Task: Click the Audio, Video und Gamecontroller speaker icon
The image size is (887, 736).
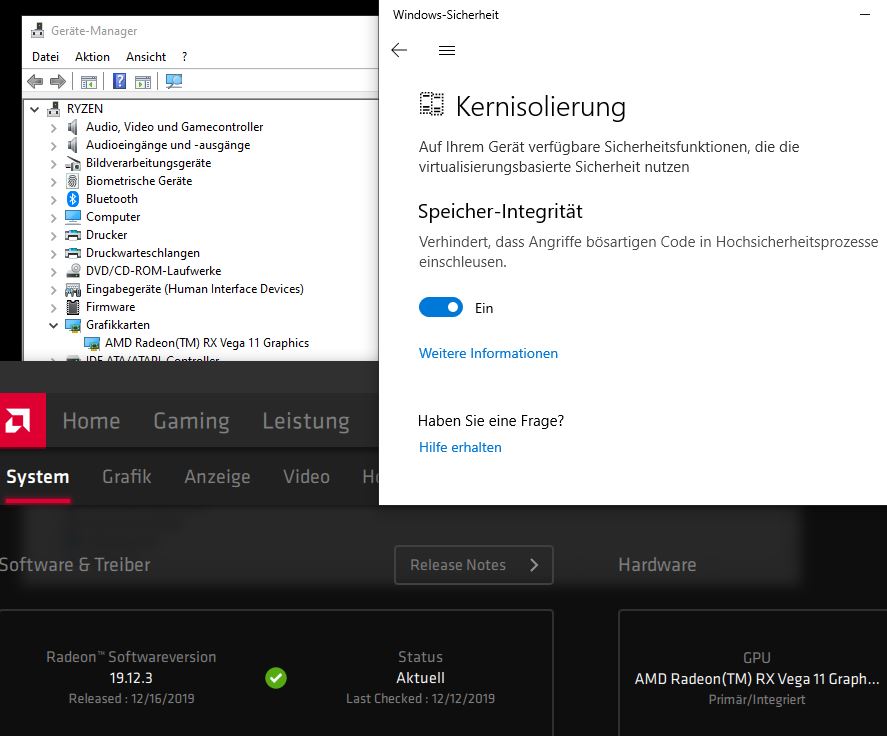Action: 72,127
